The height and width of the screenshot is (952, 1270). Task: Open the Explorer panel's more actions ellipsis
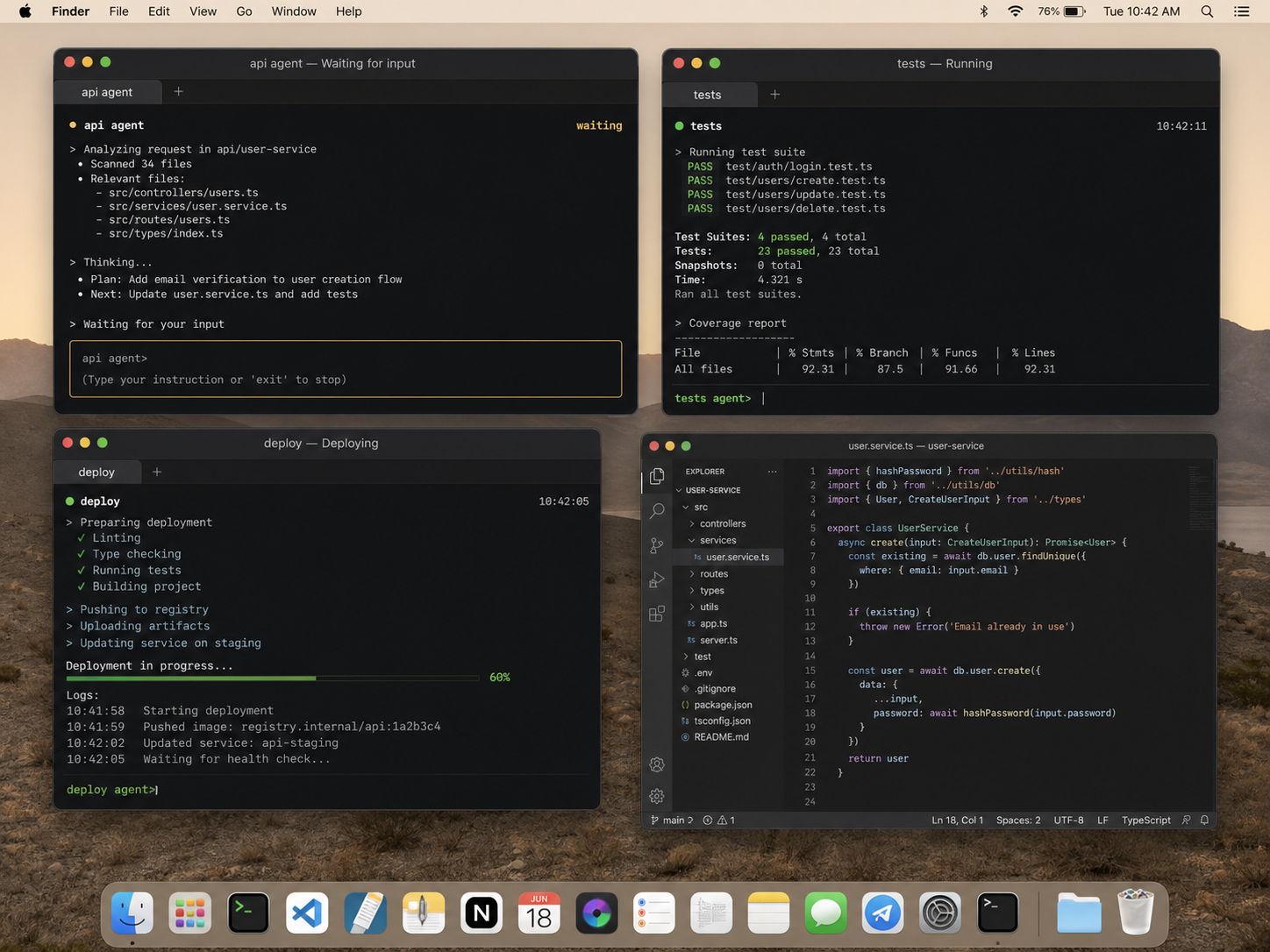coord(773,472)
